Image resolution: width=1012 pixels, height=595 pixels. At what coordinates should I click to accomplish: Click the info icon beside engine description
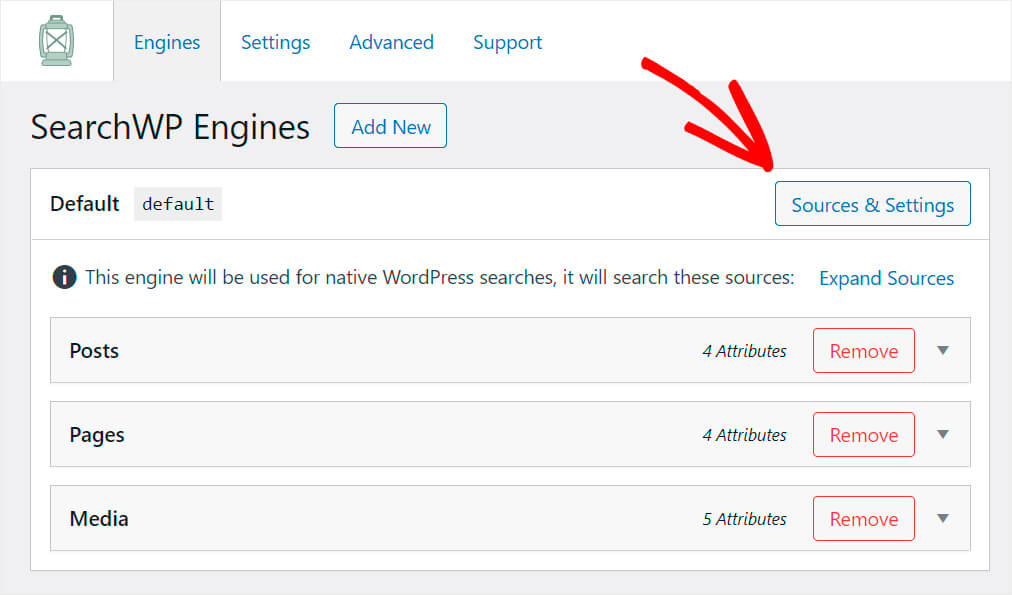click(64, 277)
